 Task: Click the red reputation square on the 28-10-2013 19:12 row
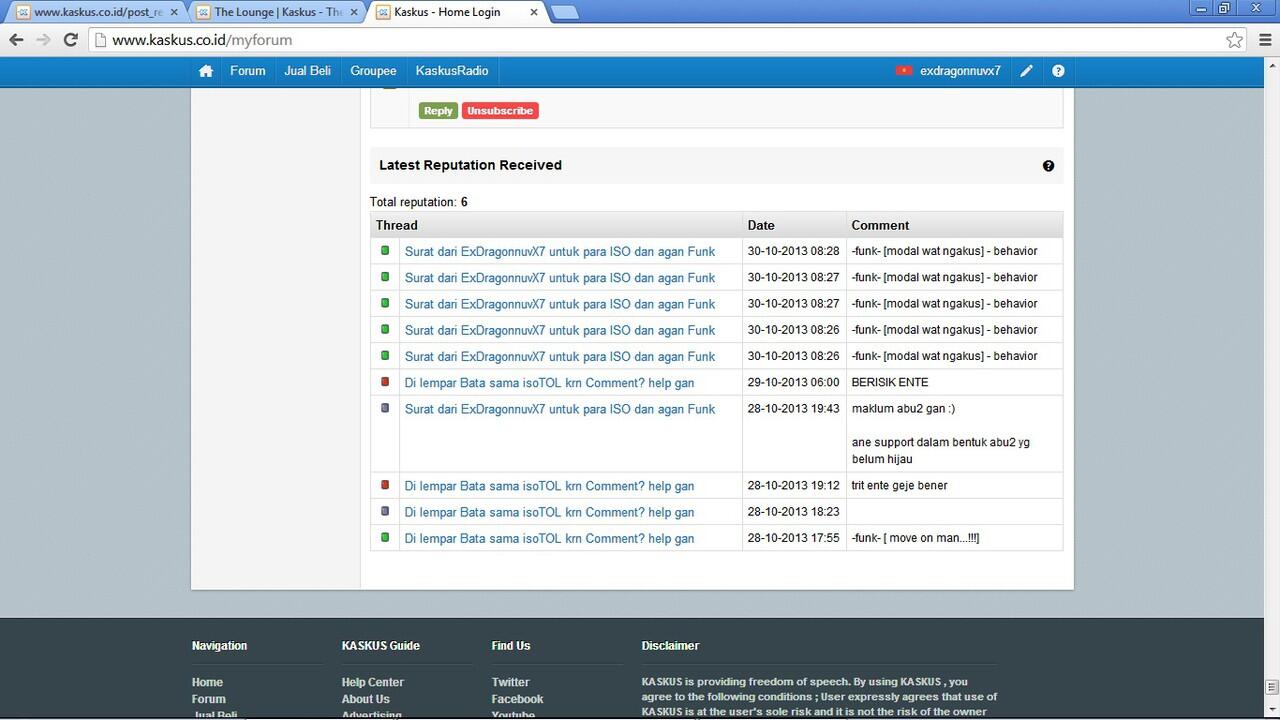[385, 485]
